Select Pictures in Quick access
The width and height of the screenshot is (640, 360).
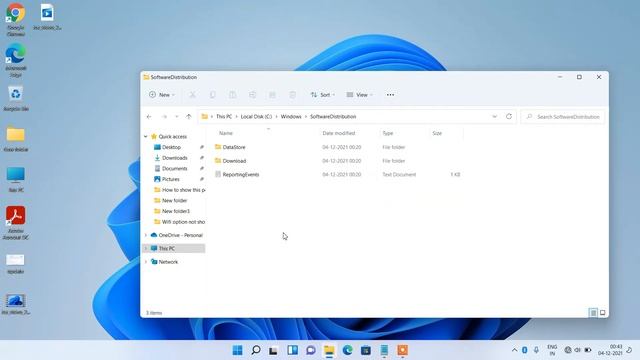click(x=171, y=179)
